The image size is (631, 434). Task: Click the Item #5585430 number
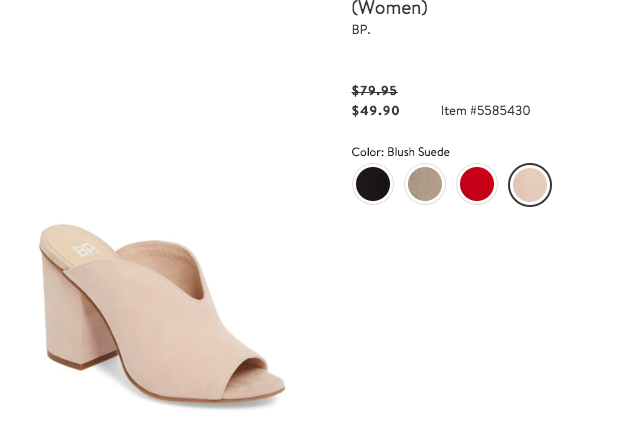[x=485, y=111]
